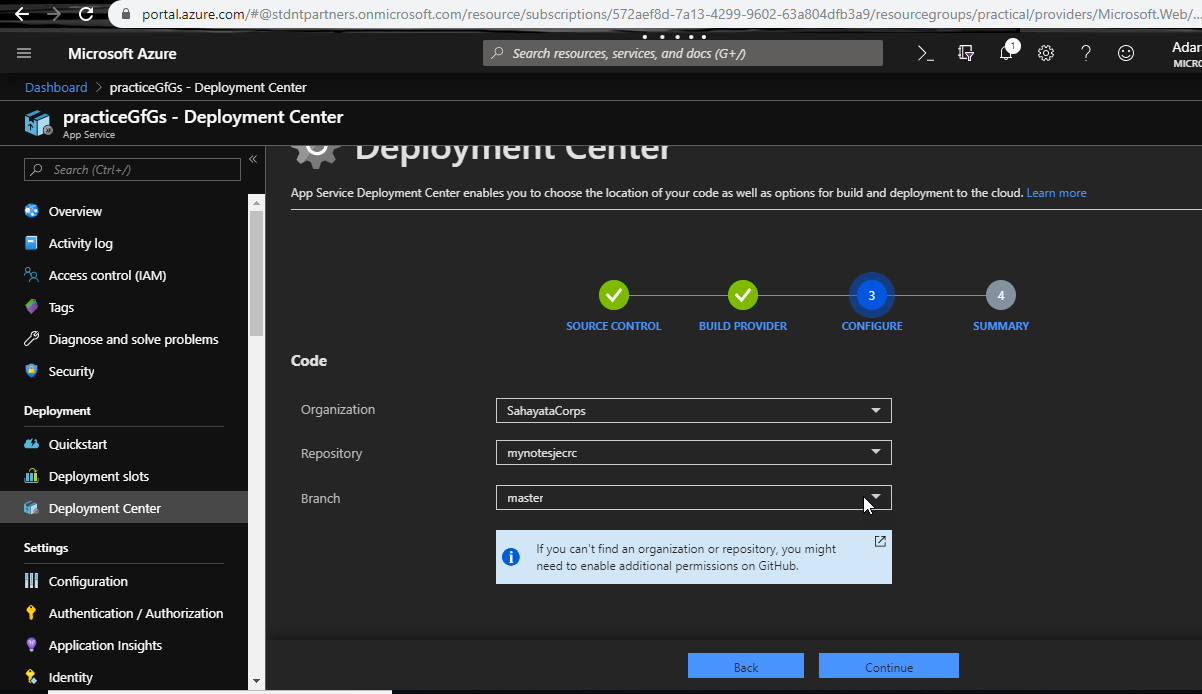Viewport: 1202px width, 694px height.
Task: Open the Directory and subscription filter
Action: pos(966,53)
